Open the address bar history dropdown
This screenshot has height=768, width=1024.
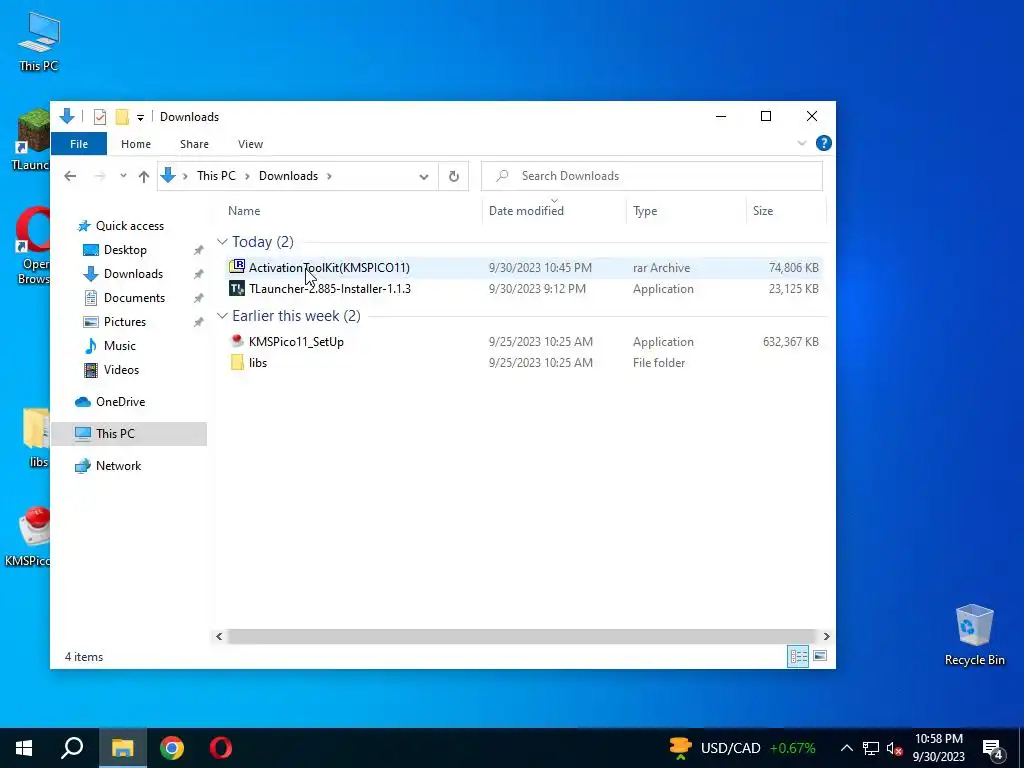pos(424,176)
